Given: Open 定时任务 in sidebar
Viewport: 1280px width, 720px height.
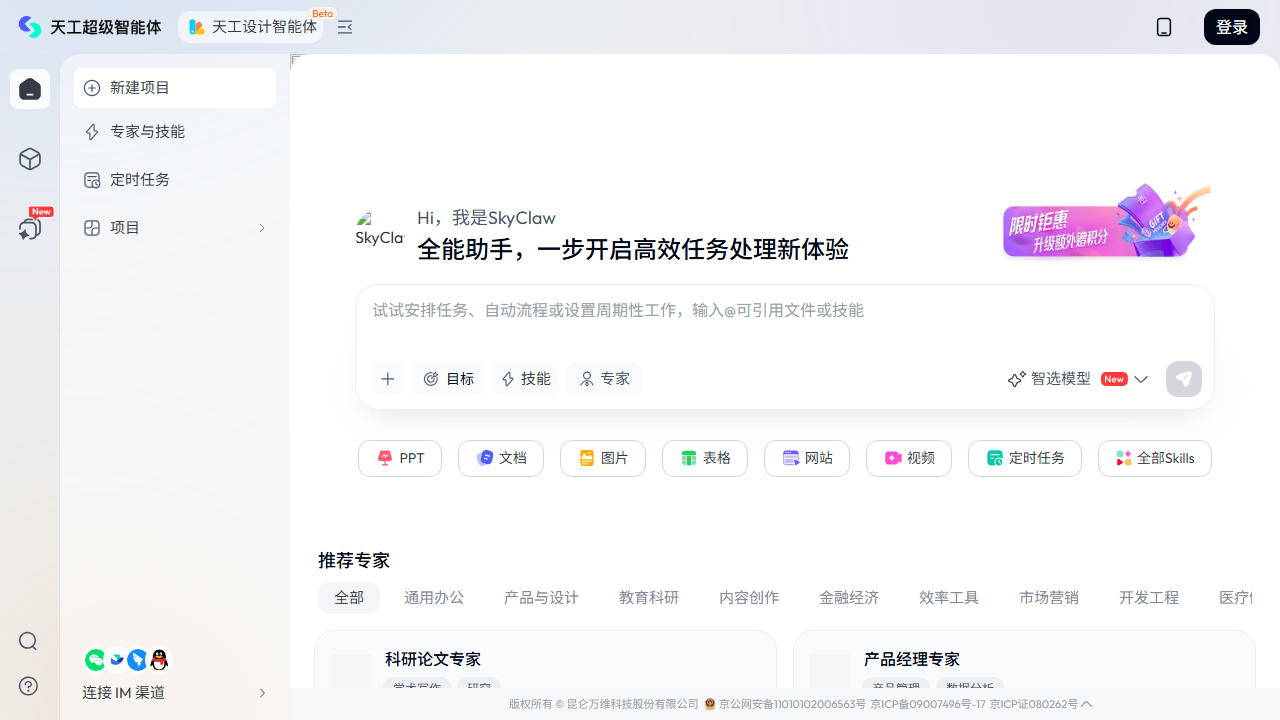Looking at the screenshot, I should [175, 180].
